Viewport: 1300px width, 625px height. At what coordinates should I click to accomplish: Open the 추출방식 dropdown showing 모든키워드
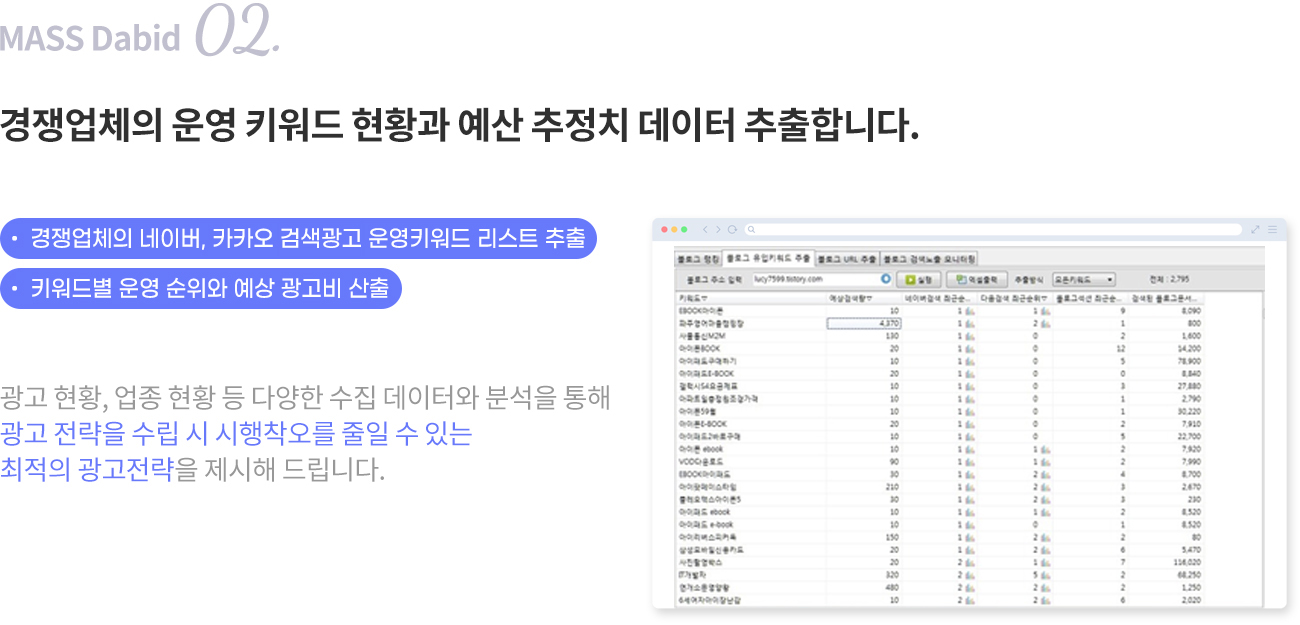coord(1084,279)
